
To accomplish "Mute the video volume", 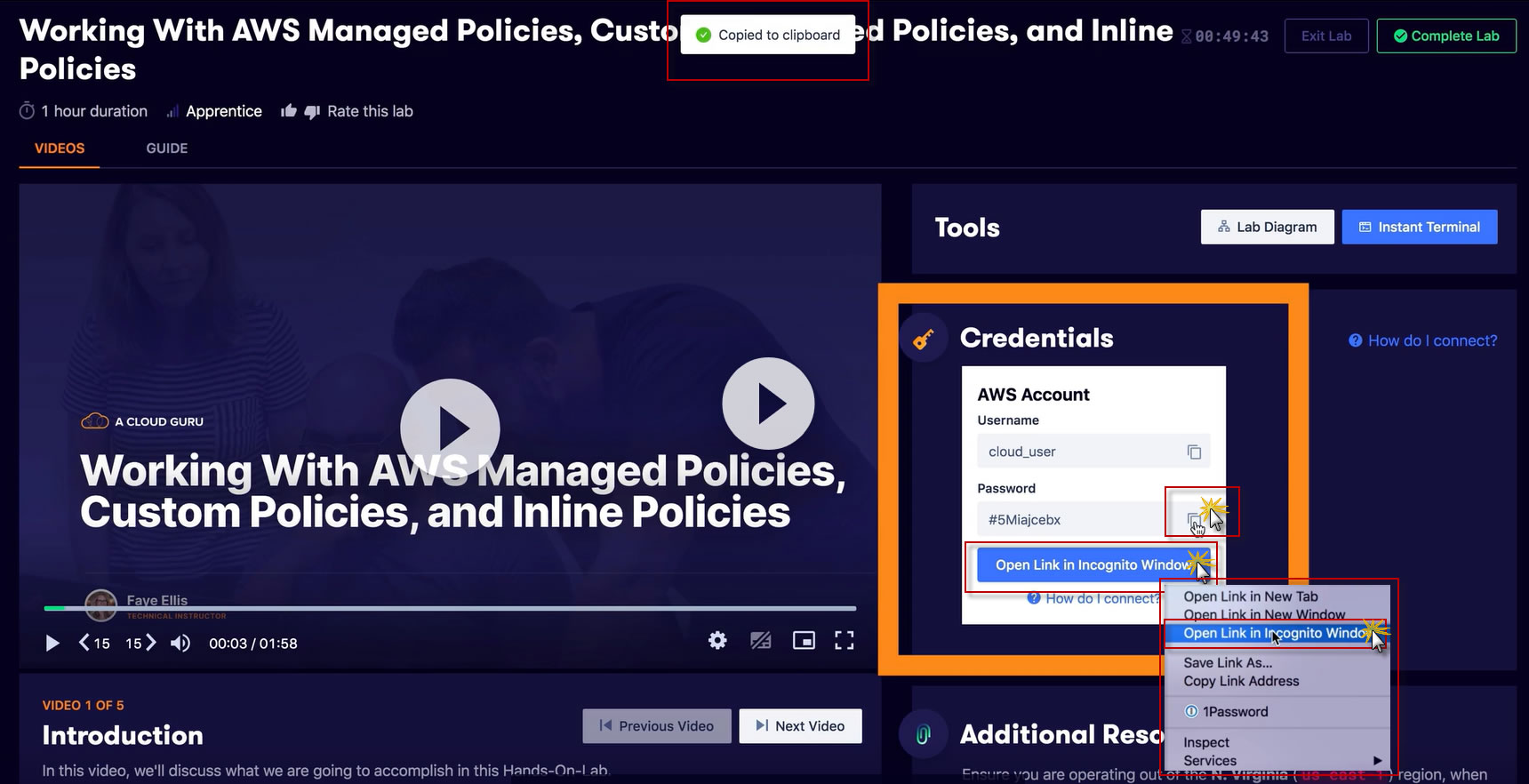I will click(x=180, y=643).
